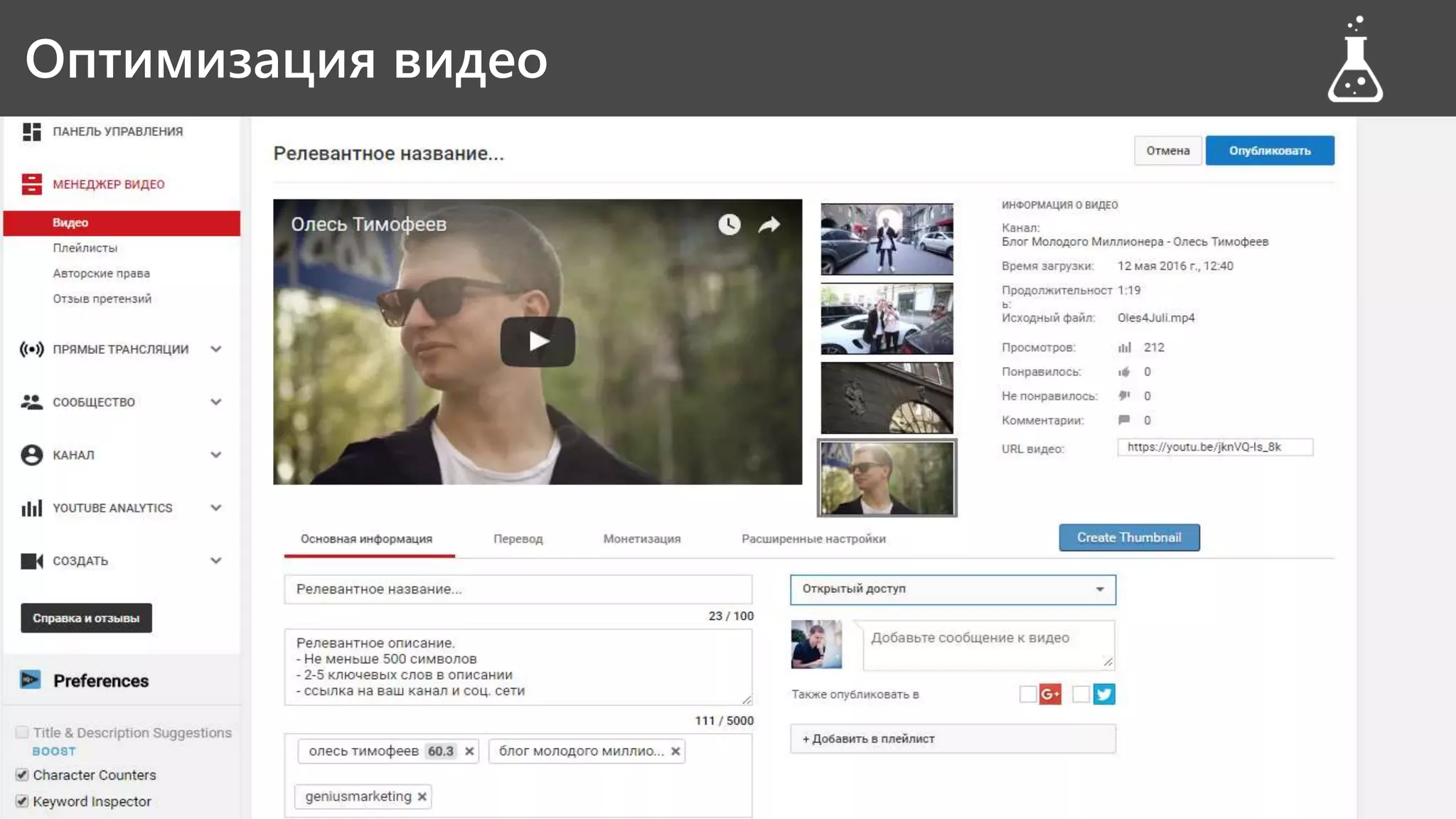This screenshot has height=819, width=1456.
Task: Open 'Плейлисты' in sidebar menu
Action: [85, 248]
